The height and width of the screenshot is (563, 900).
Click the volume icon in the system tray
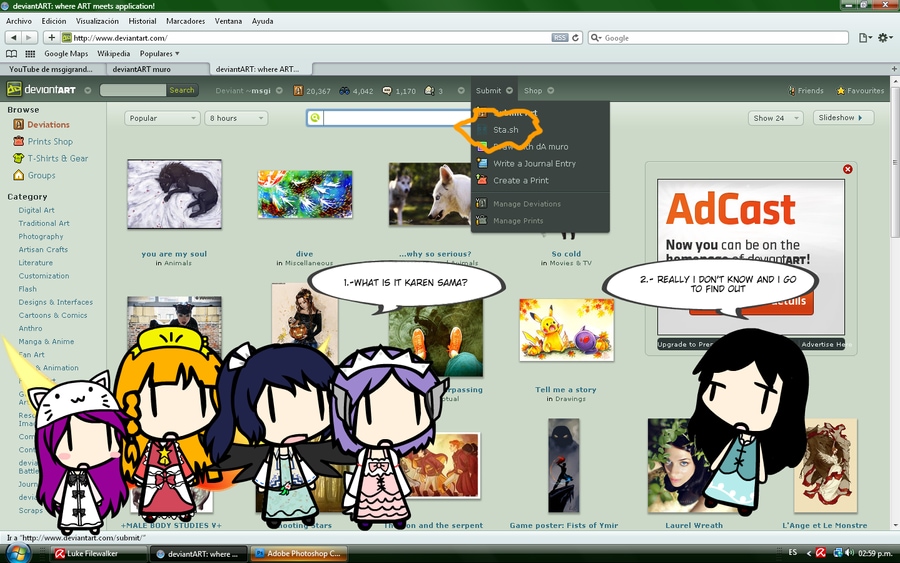pyautogui.click(x=849, y=553)
